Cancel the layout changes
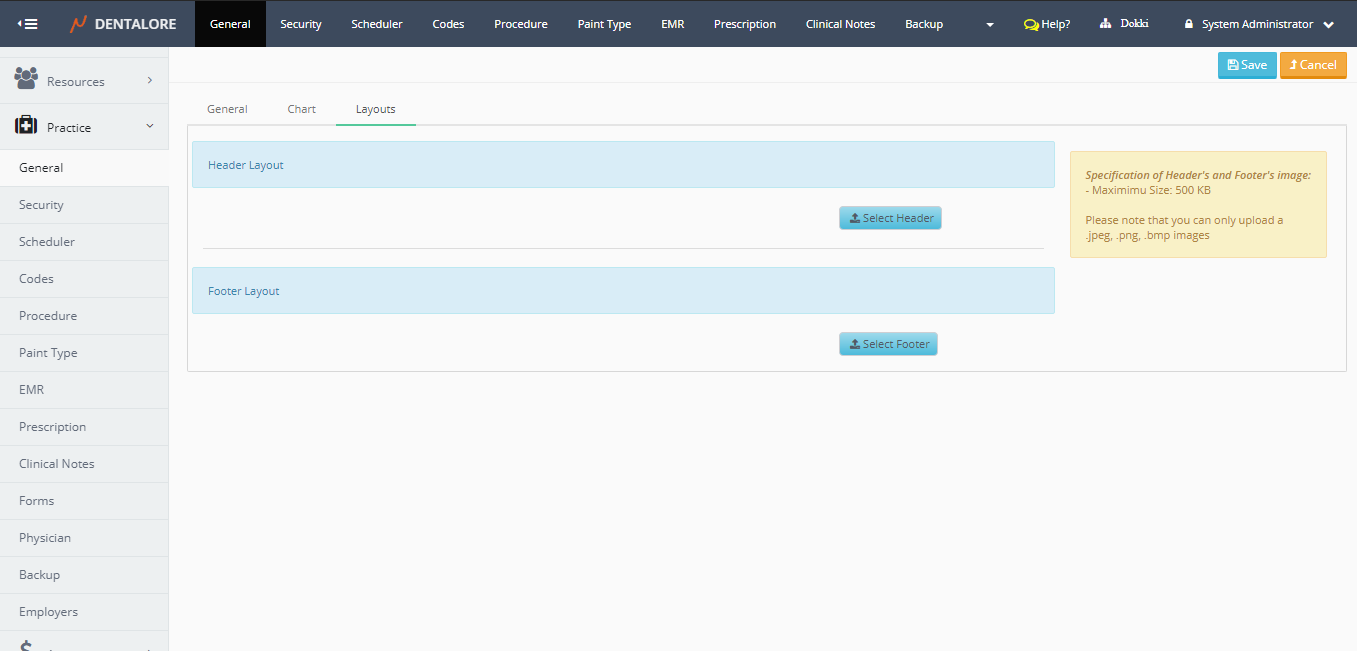1357x651 pixels. [1312, 65]
